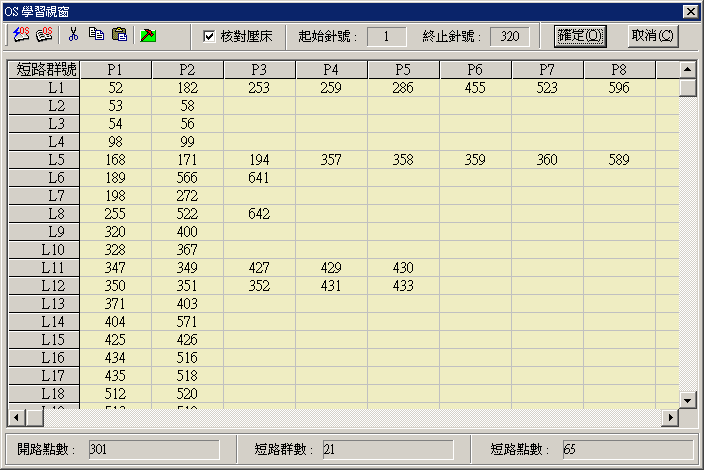Click cell 253 in row L1

(x=259, y=88)
